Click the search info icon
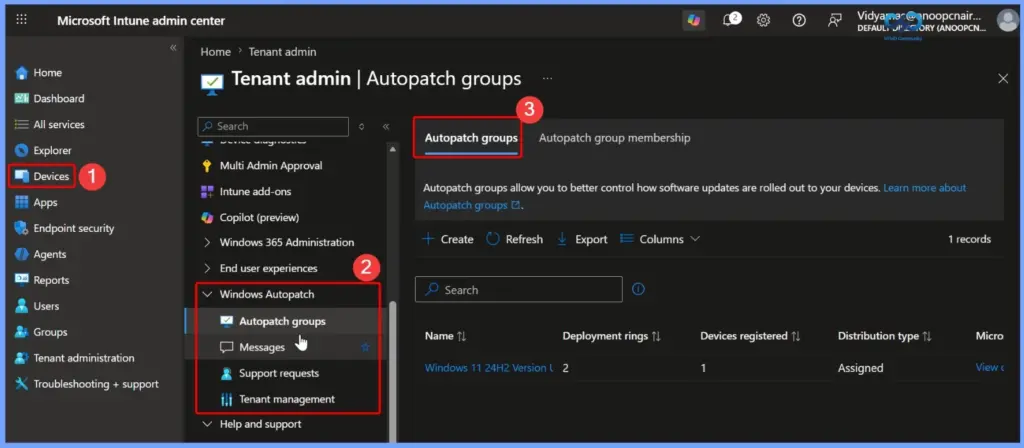This screenshot has width=1024, height=448. (639, 289)
